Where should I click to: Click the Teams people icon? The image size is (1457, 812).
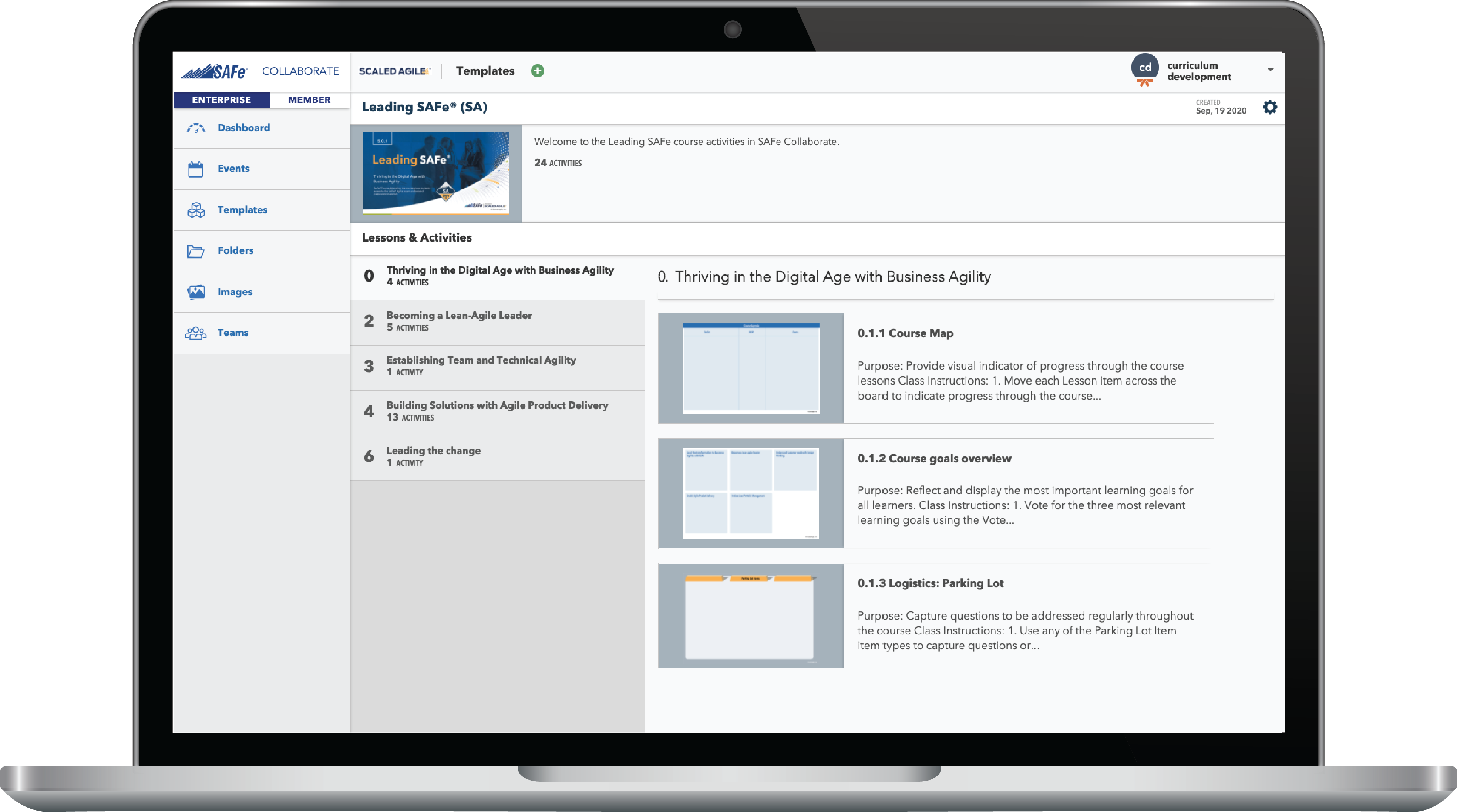coord(196,333)
